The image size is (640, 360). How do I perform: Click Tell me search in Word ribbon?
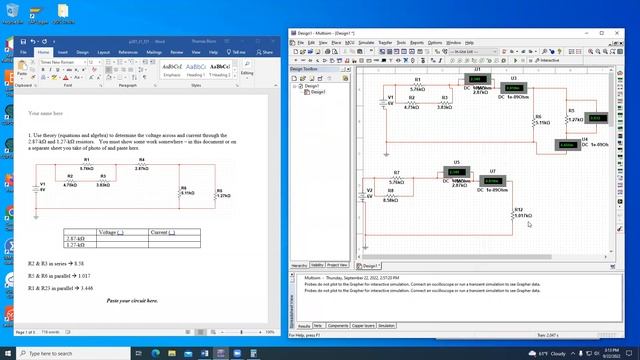click(x=236, y=52)
